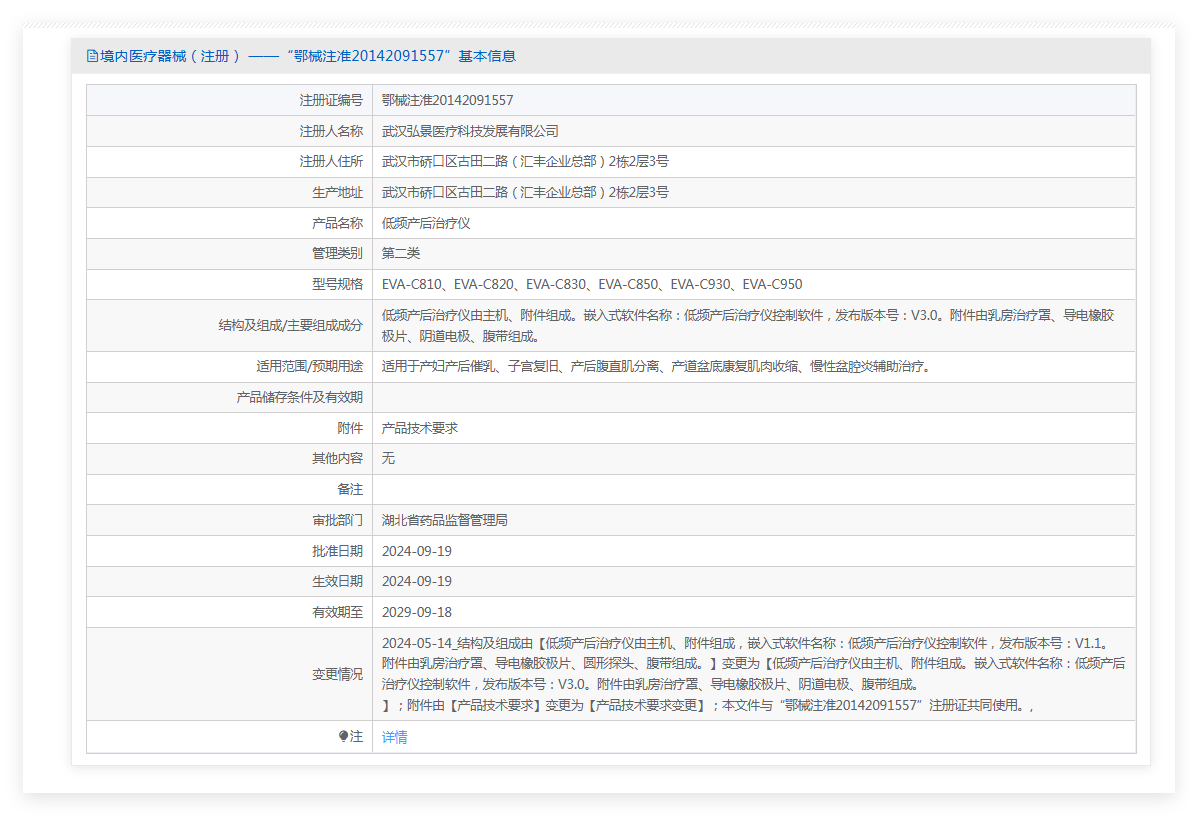Click the 备注 row label
Viewport: 1198px width, 816px height.
[x=350, y=489]
